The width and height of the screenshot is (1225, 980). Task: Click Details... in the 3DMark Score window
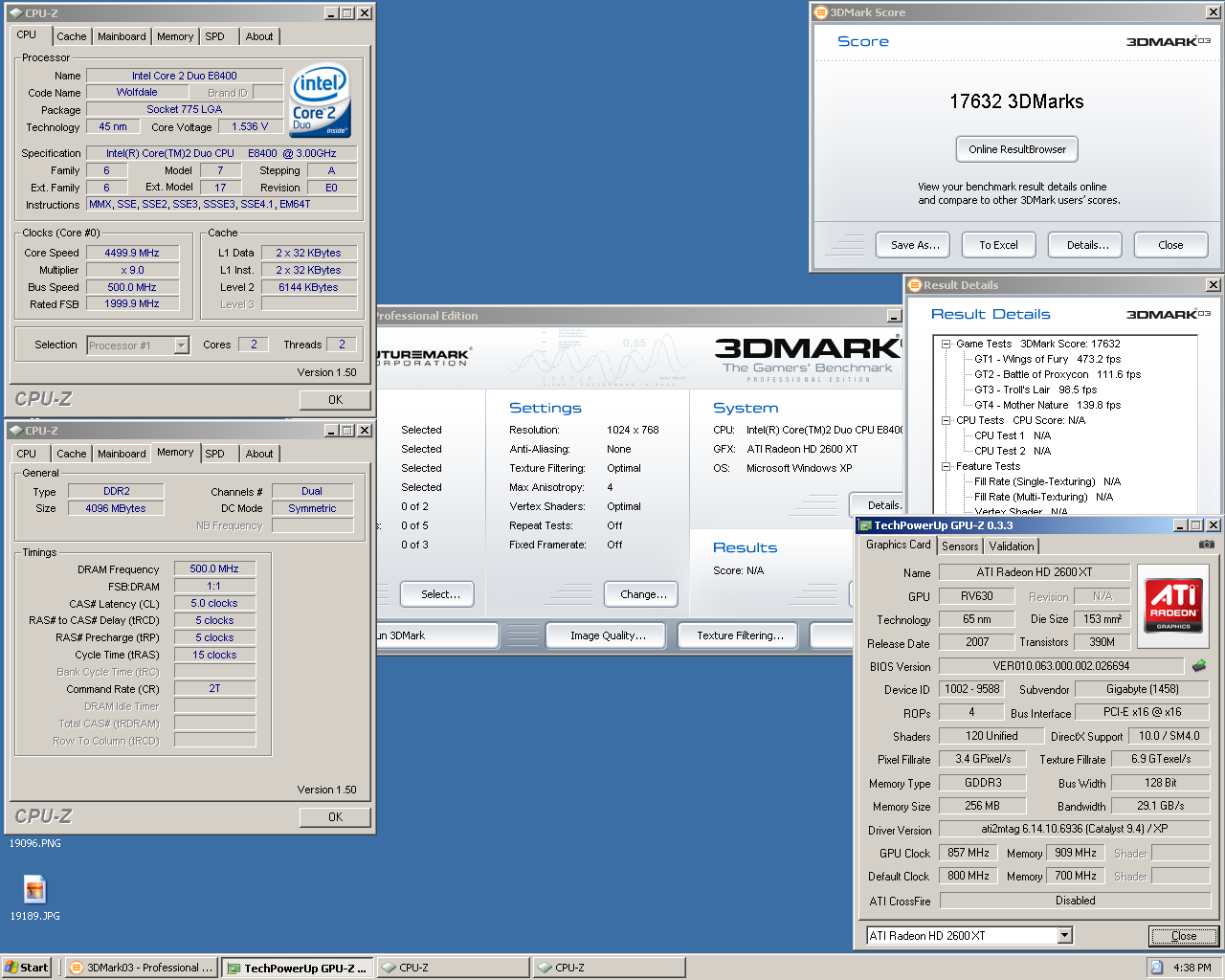[x=1087, y=245]
